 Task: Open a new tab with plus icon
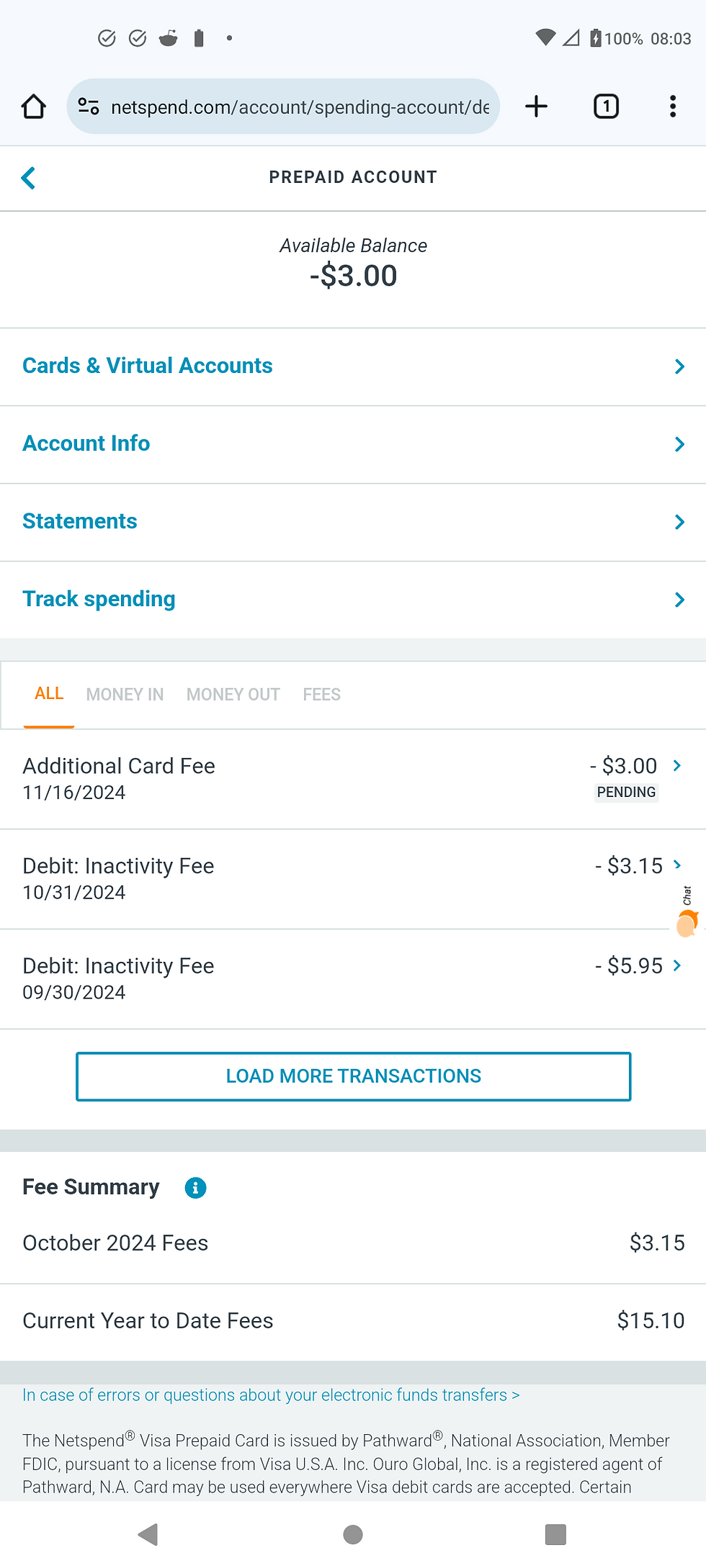point(536,107)
